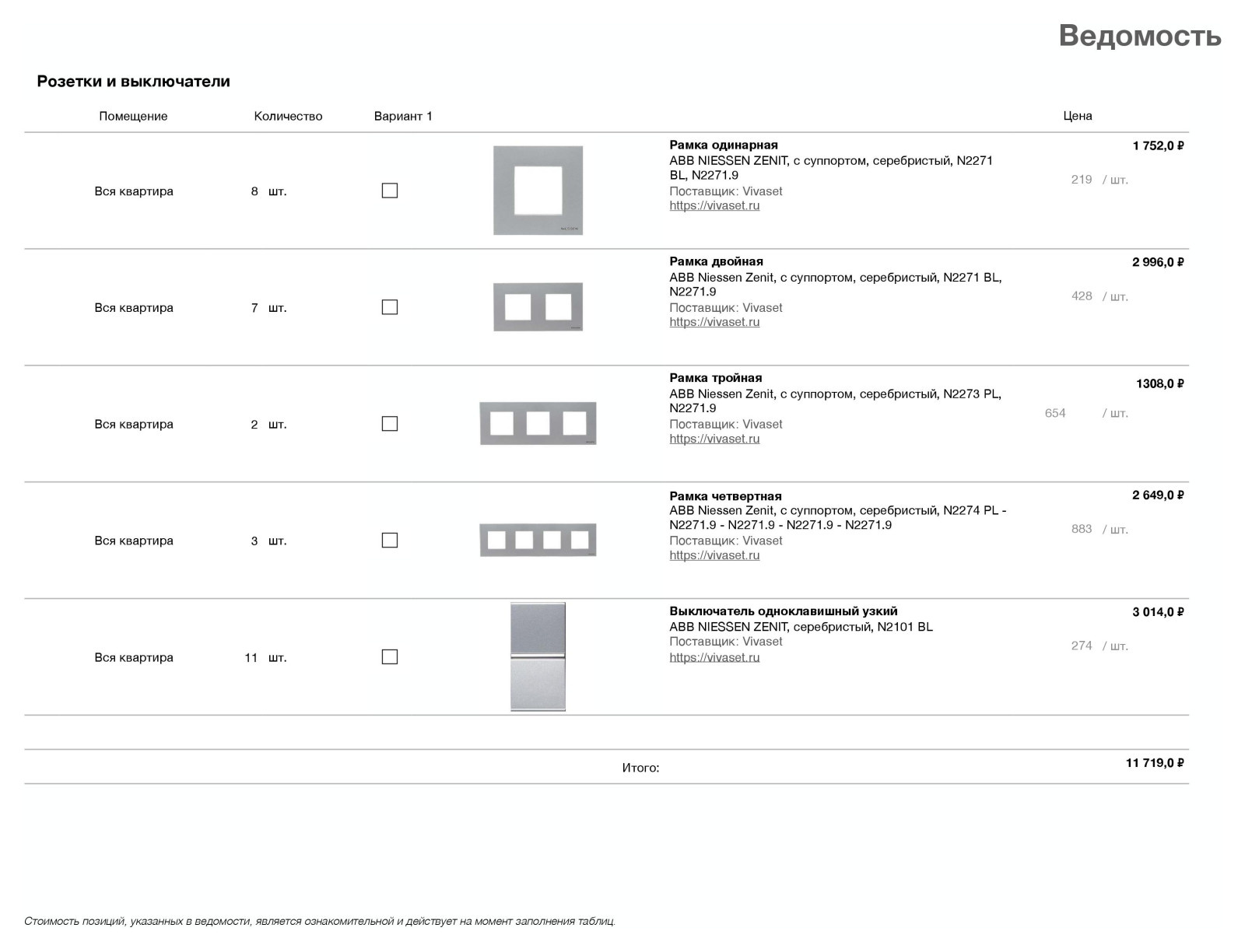Click Вся квартира in the Рамка четвертная row
1245x952 pixels.
(134, 541)
